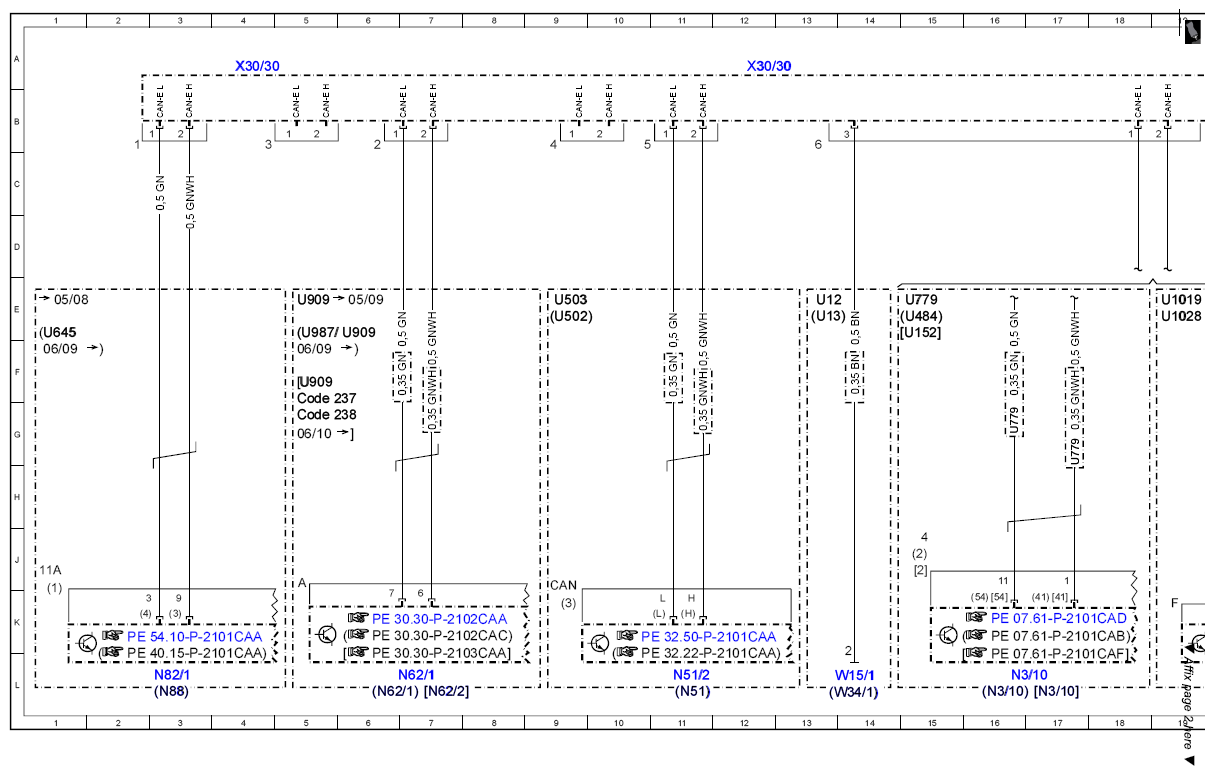Click the (N88) label

pyautogui.click(x=170, y=691)
